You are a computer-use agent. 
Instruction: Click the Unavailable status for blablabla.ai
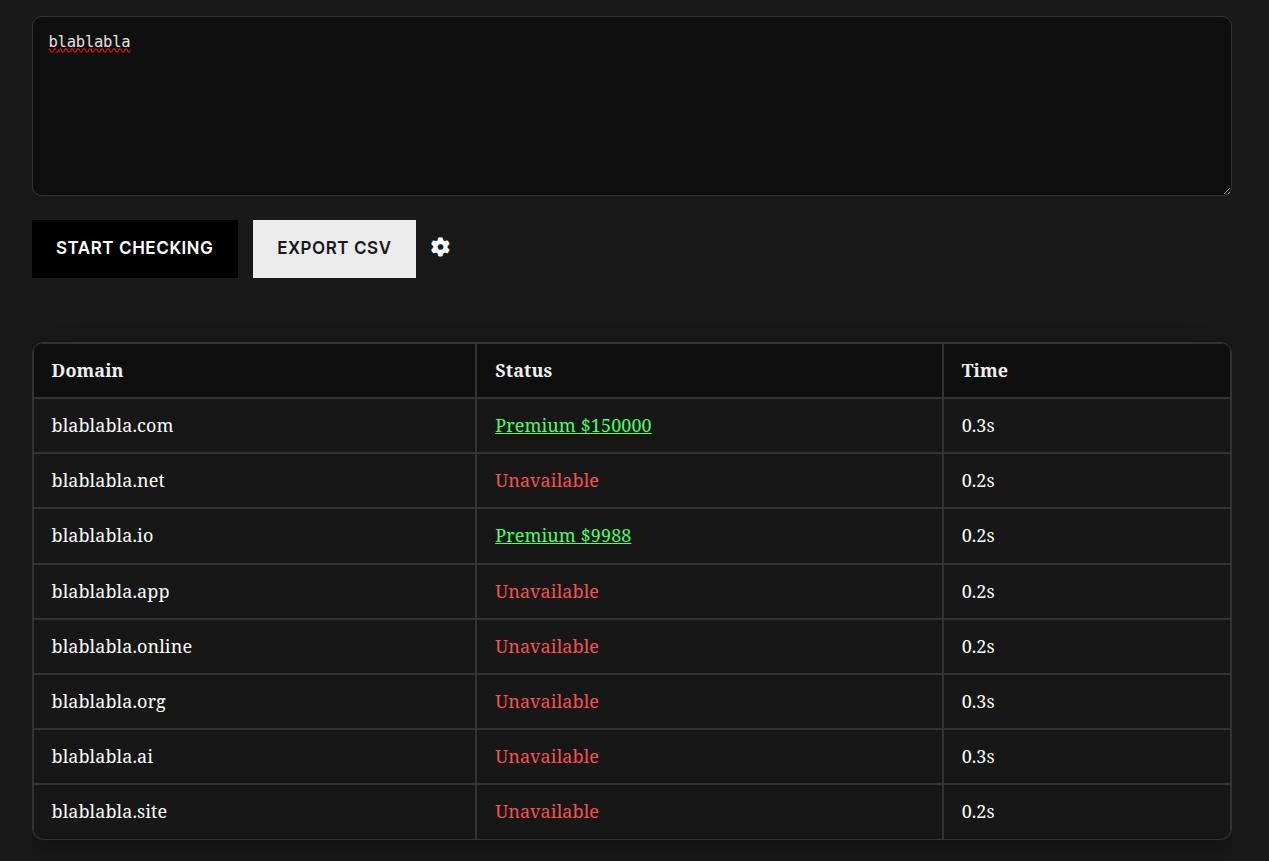[x=547, y=756]
